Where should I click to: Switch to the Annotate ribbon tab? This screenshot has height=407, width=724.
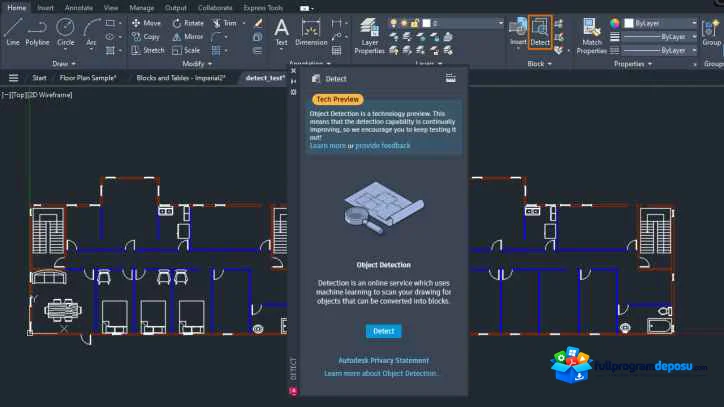[x=78, y=8]
